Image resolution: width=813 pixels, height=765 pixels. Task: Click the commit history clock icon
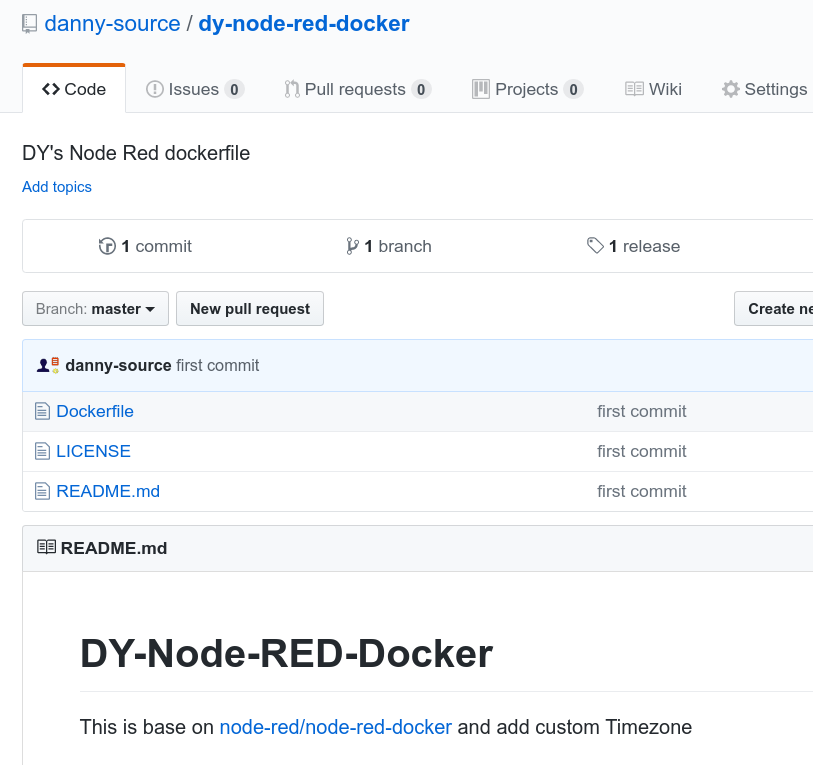(x=107, y=246)
